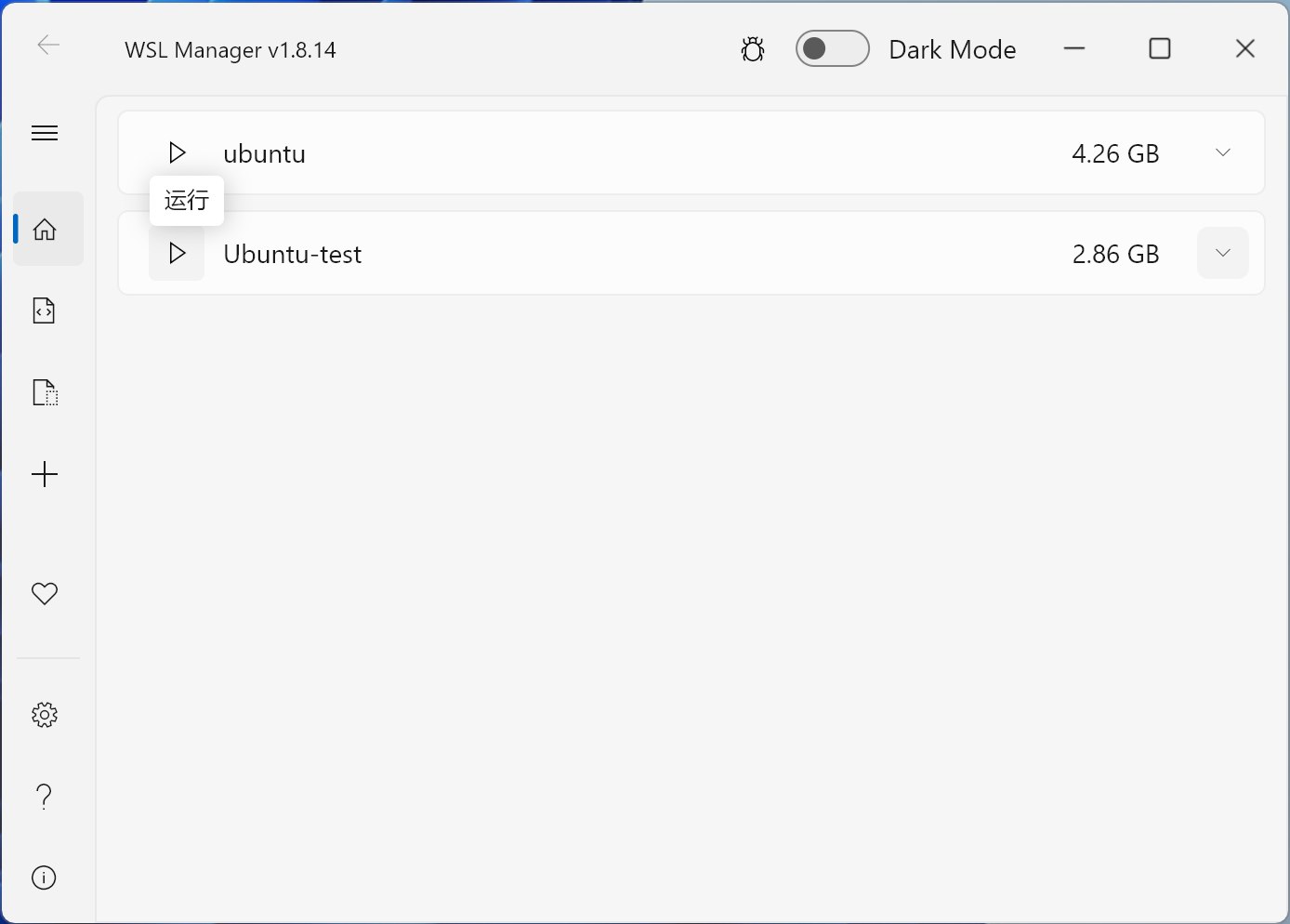Click the Dark Mode text label
The height and width of the screenshot is (924, 1290).
(x=952, y=48)
